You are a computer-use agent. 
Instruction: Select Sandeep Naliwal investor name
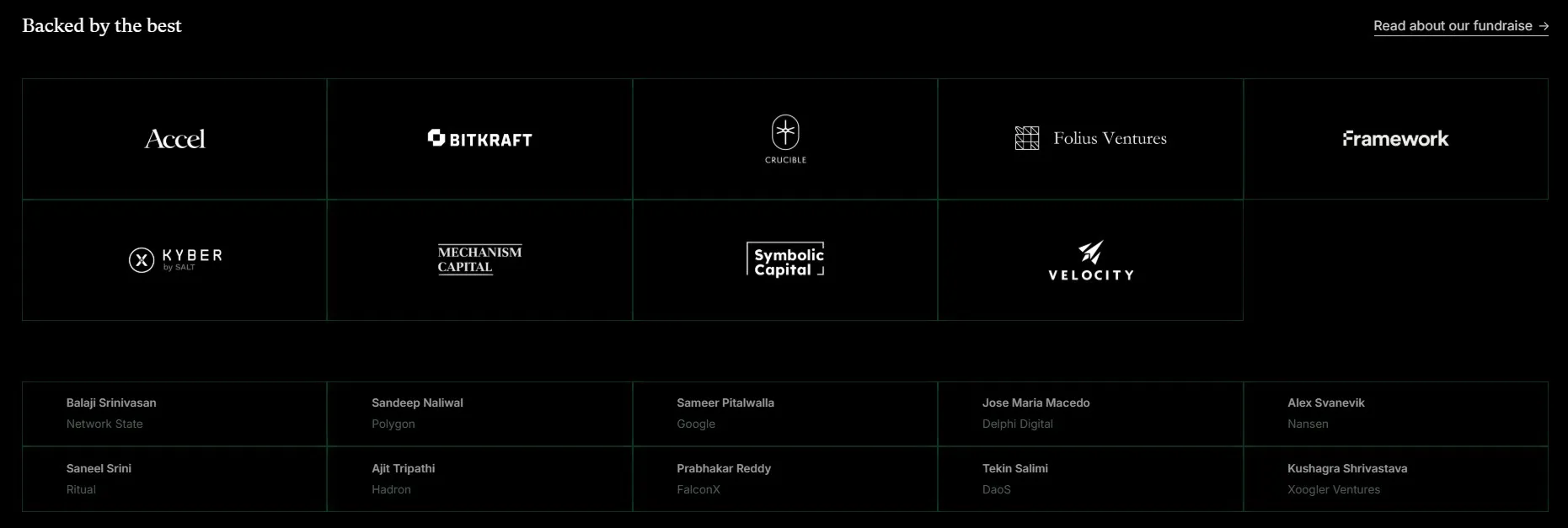(417, 403)
